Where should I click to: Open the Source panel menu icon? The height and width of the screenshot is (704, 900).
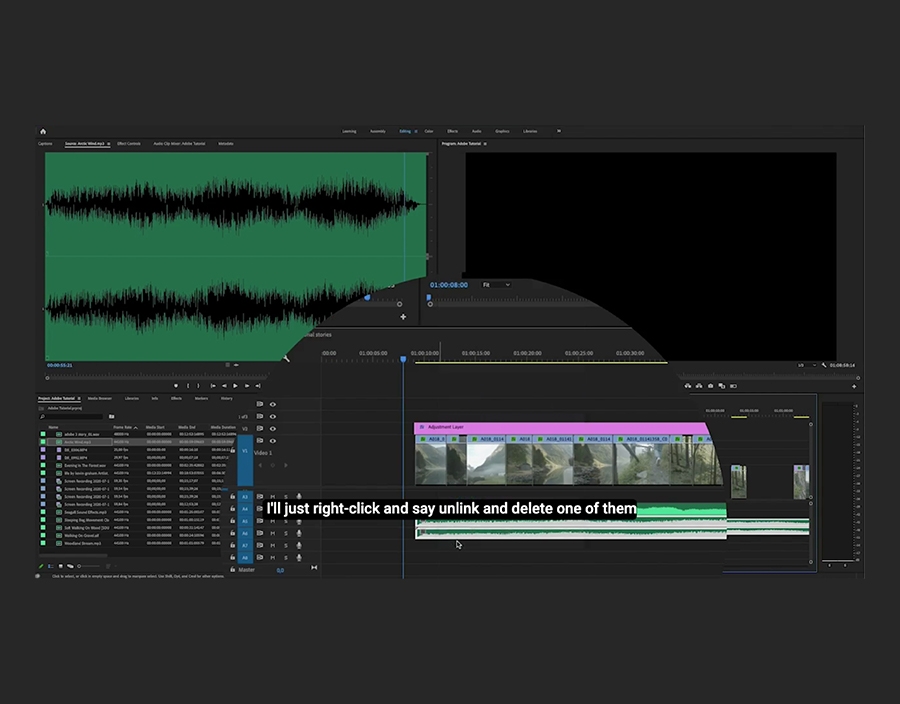[x=108, y=144]
